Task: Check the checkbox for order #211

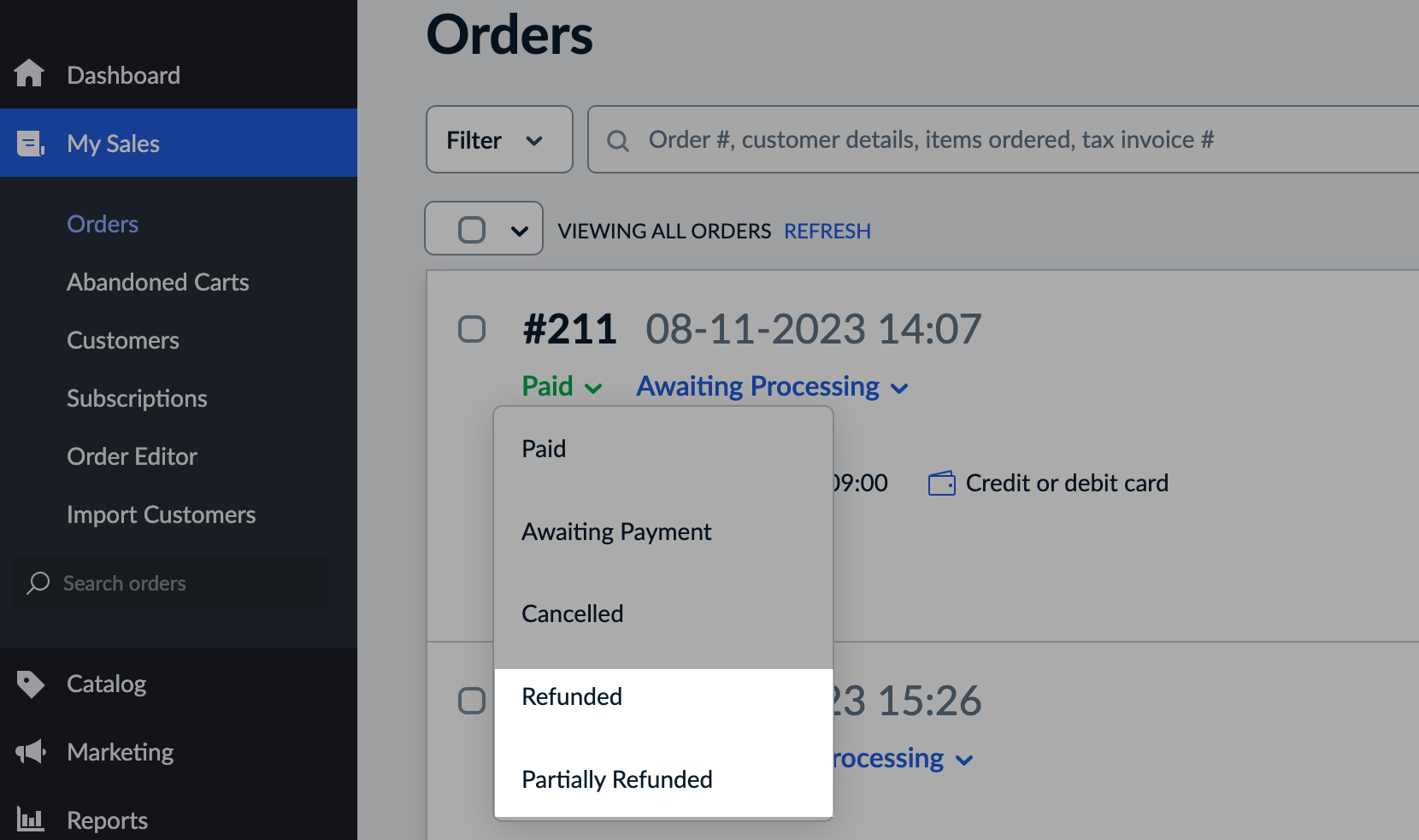Action: pos(471,328)
